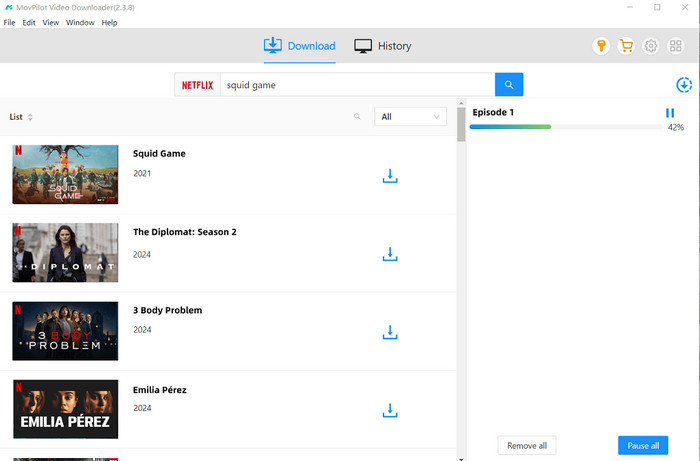Download Squid Game using its download icon
The image size is (700, 461).
[390, 176]
